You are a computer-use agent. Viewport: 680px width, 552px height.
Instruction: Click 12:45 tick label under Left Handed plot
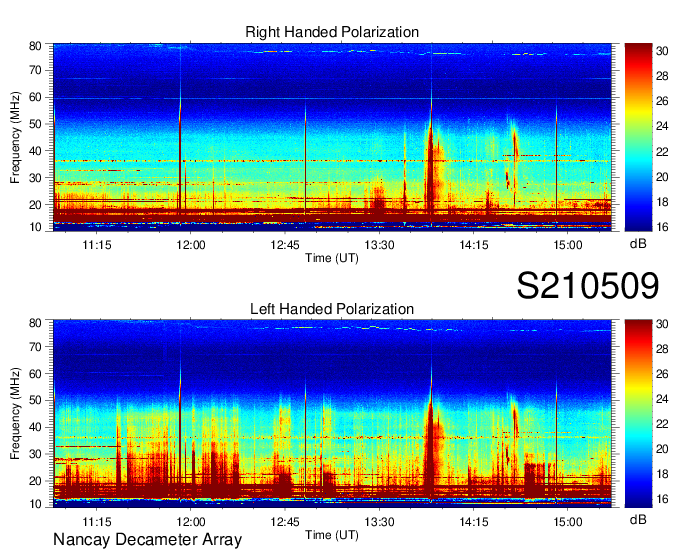[x=285, y=522]
